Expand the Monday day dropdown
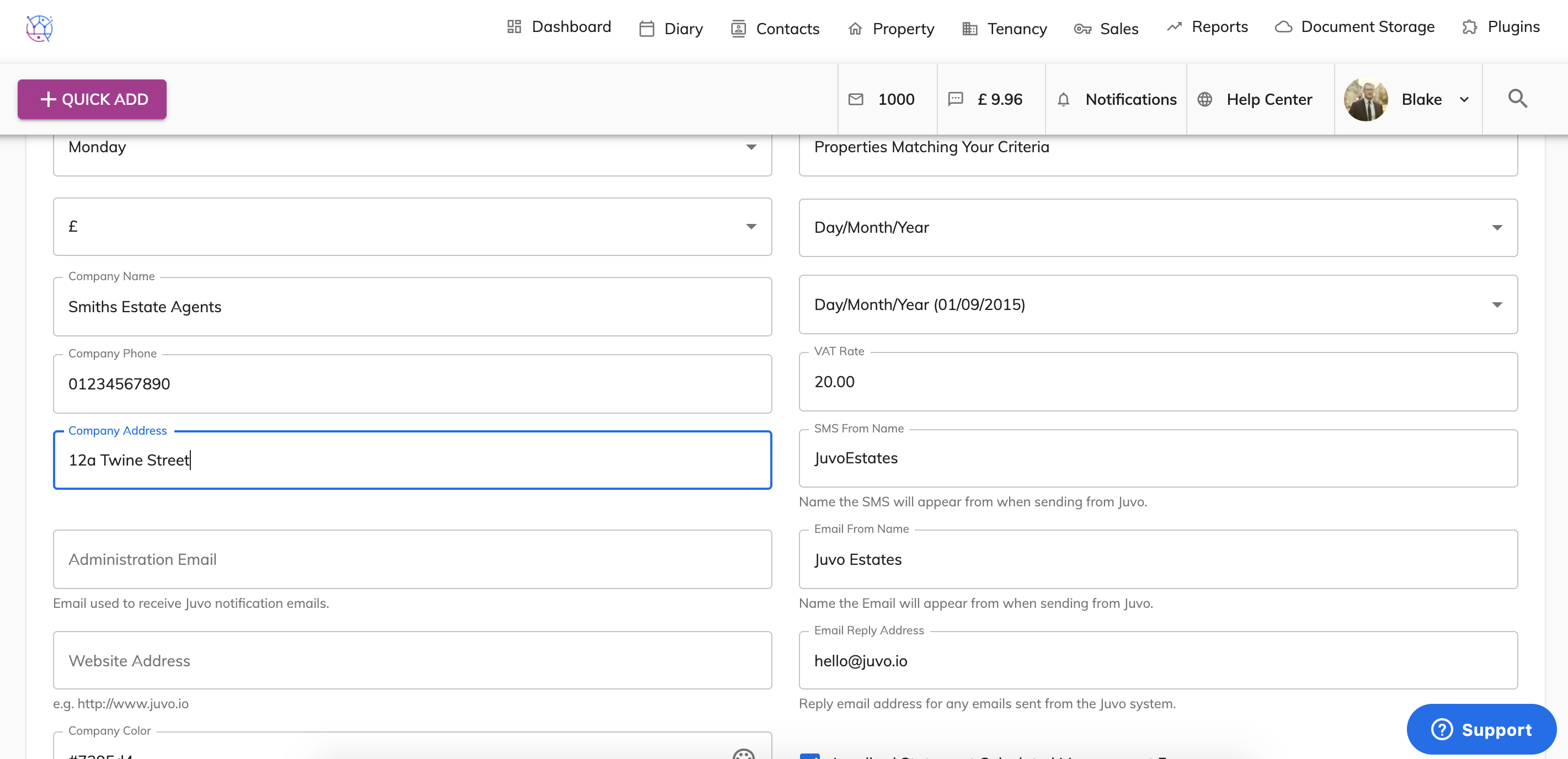1568x759 pixels. [x=751, y=147]
